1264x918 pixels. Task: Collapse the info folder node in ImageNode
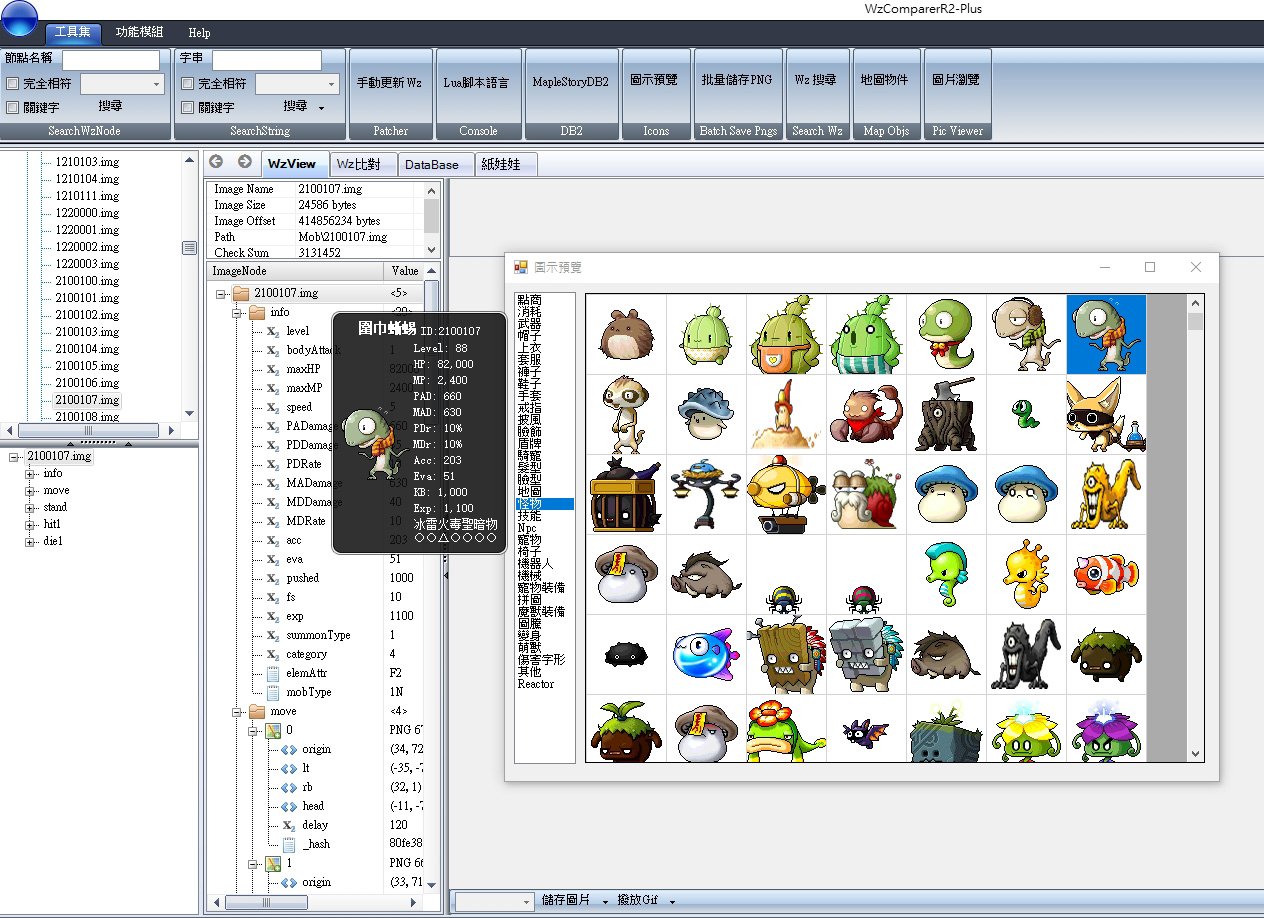click(237, 312)
